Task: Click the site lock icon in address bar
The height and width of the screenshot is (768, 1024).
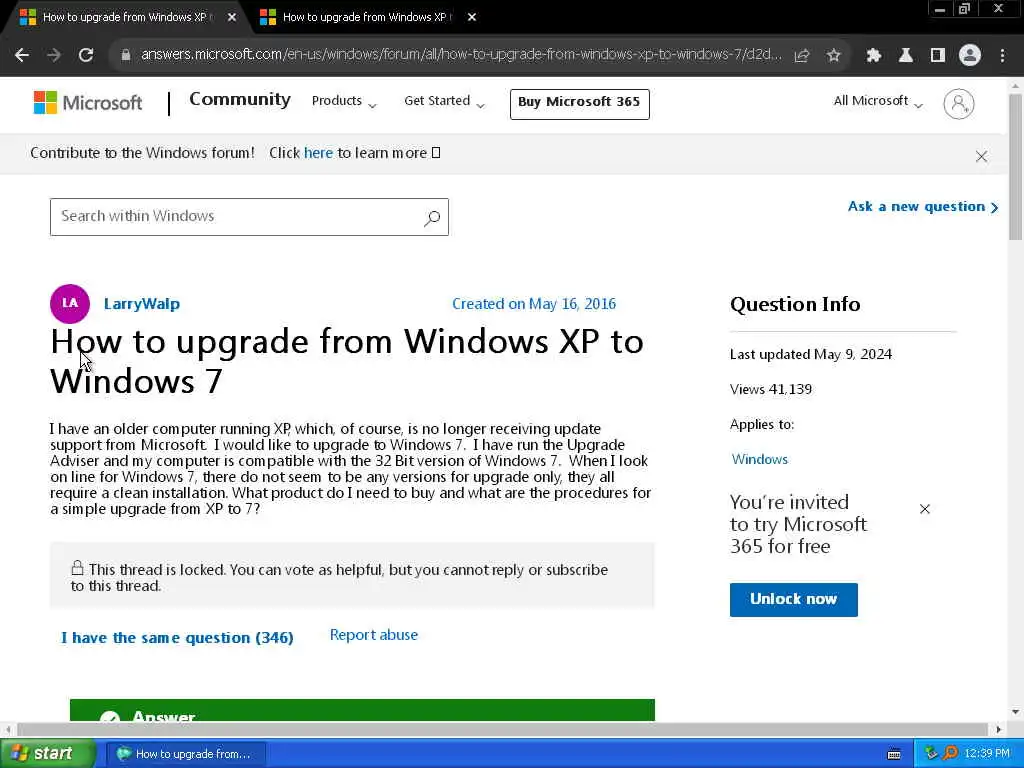Action: click(126, 55)
